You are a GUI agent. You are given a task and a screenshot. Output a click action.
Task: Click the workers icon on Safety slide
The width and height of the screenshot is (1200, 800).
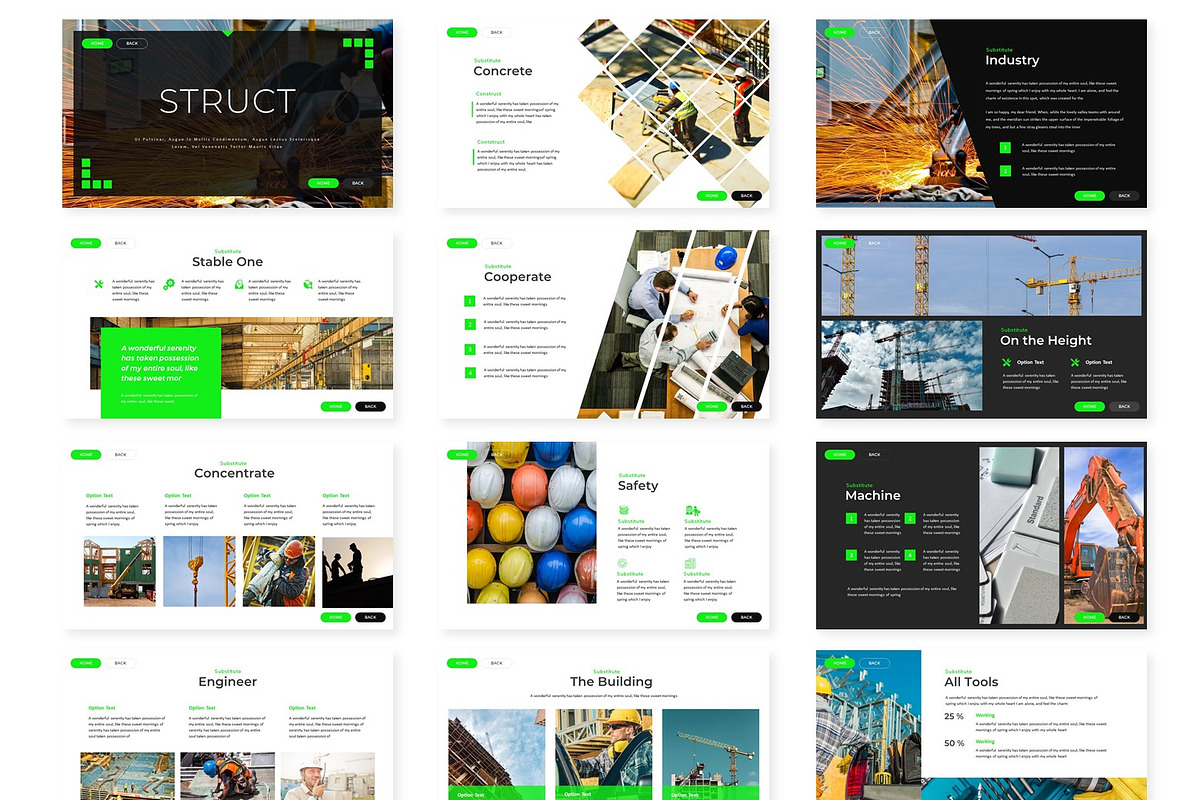click(x=693, y=511)
